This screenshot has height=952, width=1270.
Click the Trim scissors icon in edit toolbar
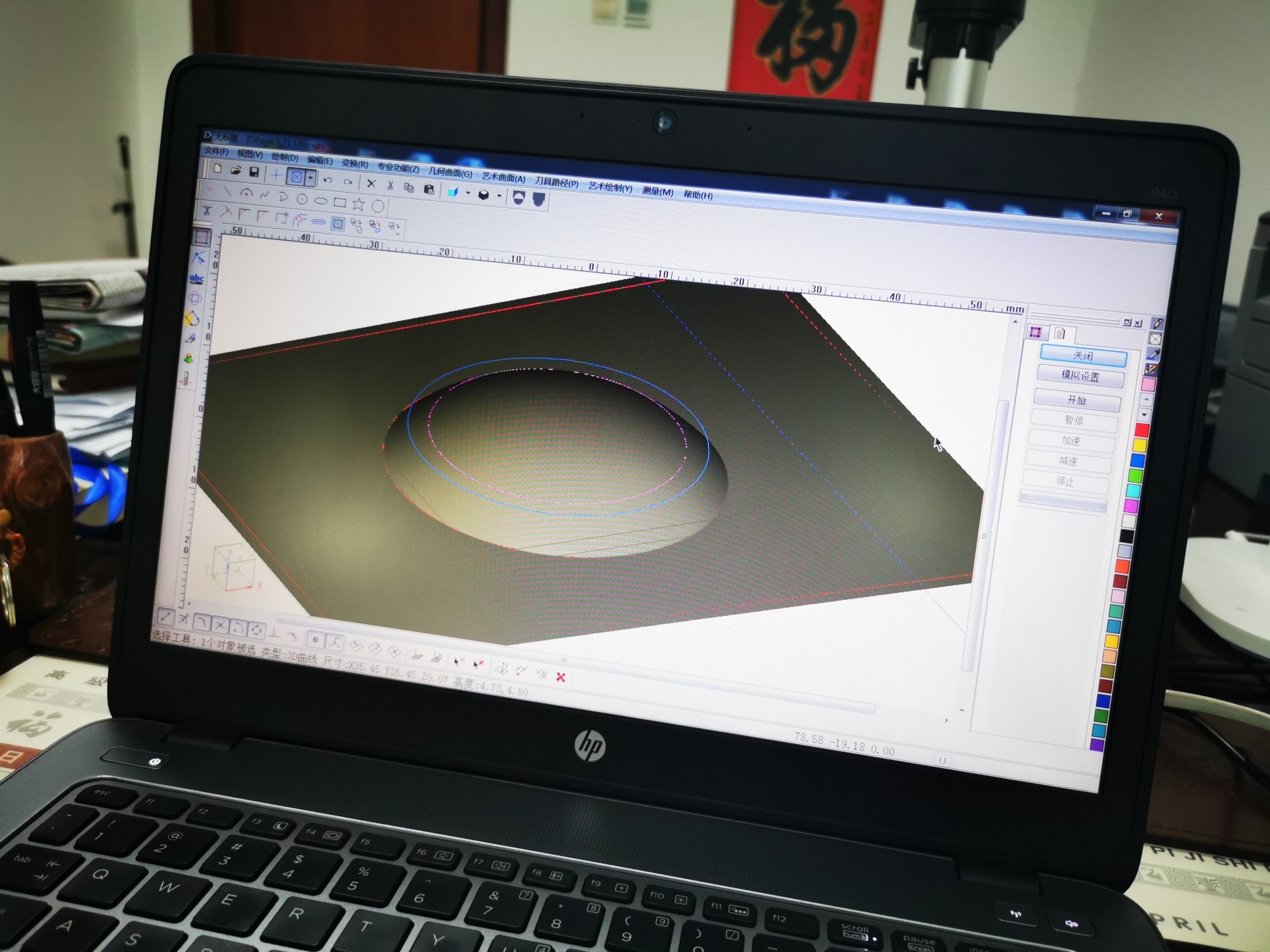(x=207, y=211)
